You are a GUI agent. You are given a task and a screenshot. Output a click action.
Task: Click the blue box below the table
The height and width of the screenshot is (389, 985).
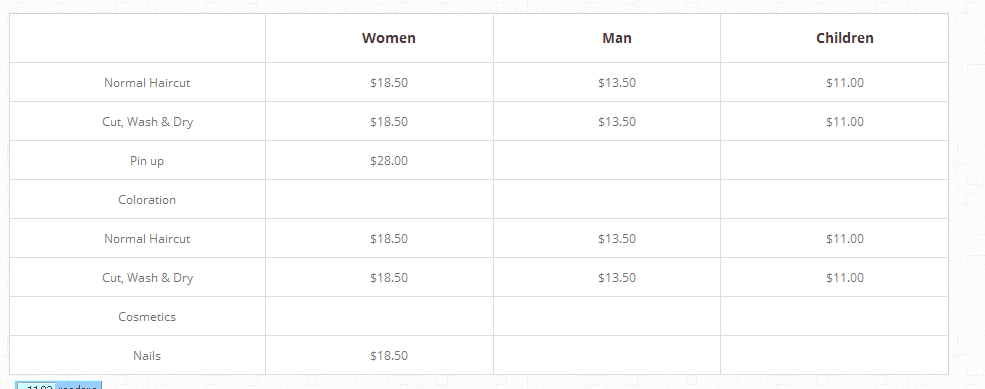coord(58,385)
